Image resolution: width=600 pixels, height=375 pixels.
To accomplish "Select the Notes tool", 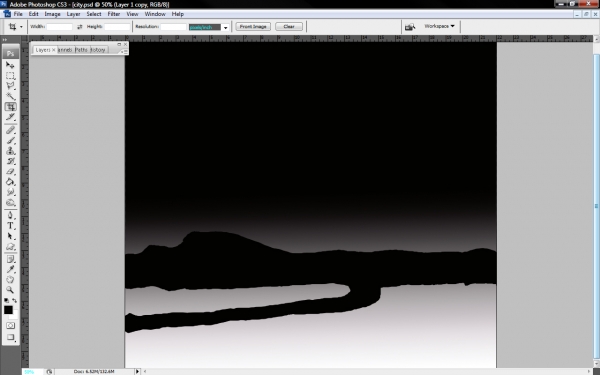I will click(x=10, y=259).
